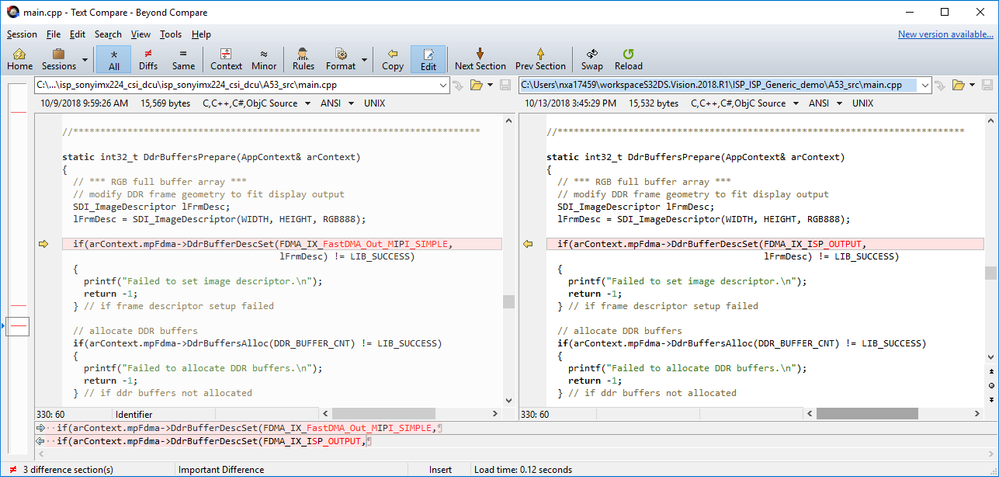Toggle the Diffs display filter
The width and height of the screenshot is (999, 477).
148,59
